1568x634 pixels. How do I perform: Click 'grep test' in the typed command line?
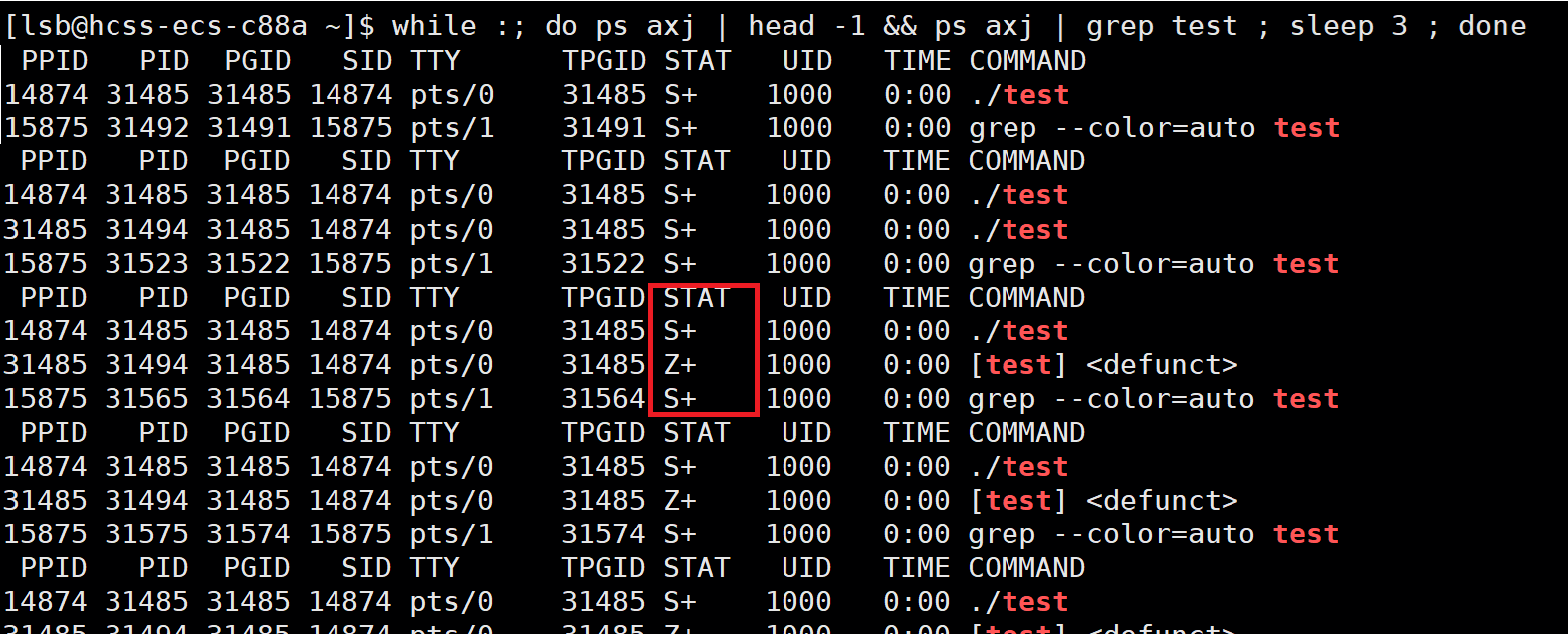pos(1162,26)
